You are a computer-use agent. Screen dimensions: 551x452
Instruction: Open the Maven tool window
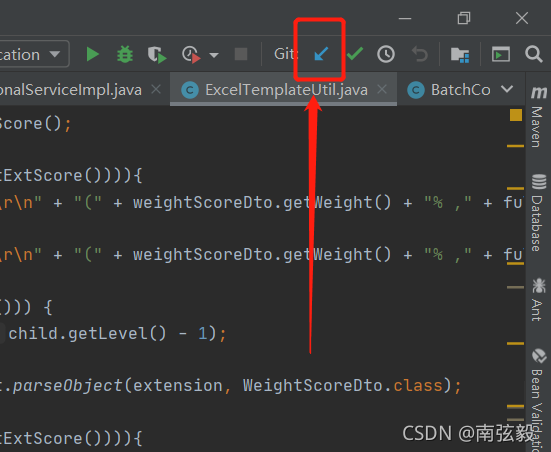538,117
